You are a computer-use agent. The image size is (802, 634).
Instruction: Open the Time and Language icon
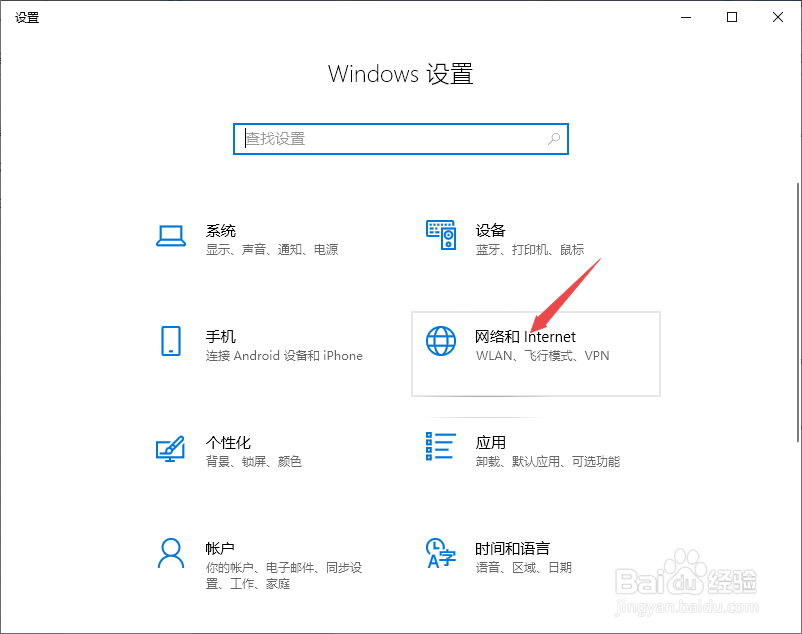point(441,553)
